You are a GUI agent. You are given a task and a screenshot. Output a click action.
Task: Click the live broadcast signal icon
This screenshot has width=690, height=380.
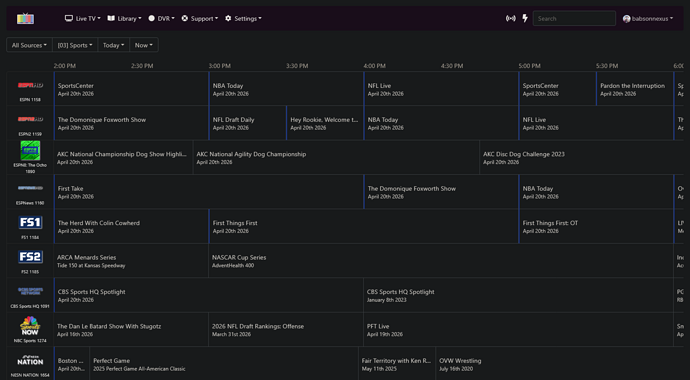510,18
